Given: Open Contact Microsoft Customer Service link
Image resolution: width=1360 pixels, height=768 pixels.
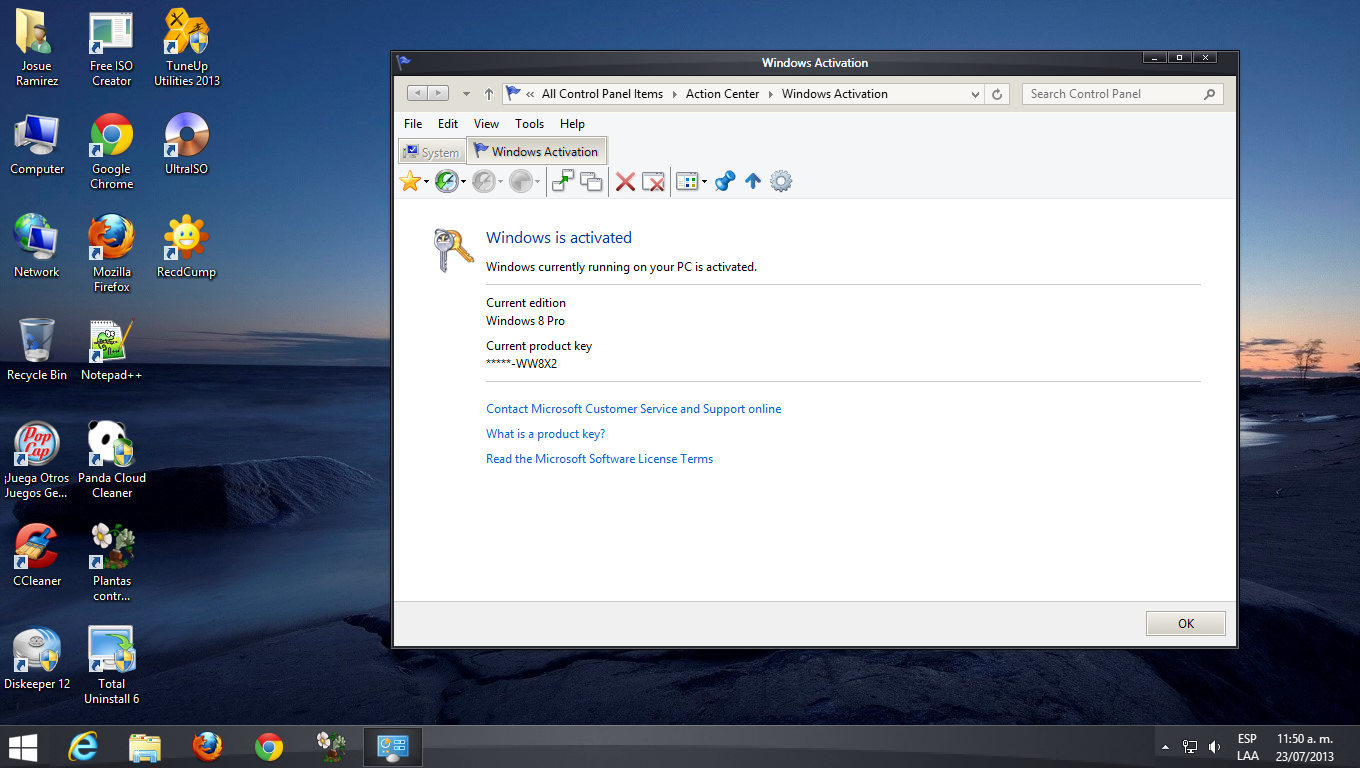Looking at the screenshot, I should pyautogui.click(x=634, y=409).
